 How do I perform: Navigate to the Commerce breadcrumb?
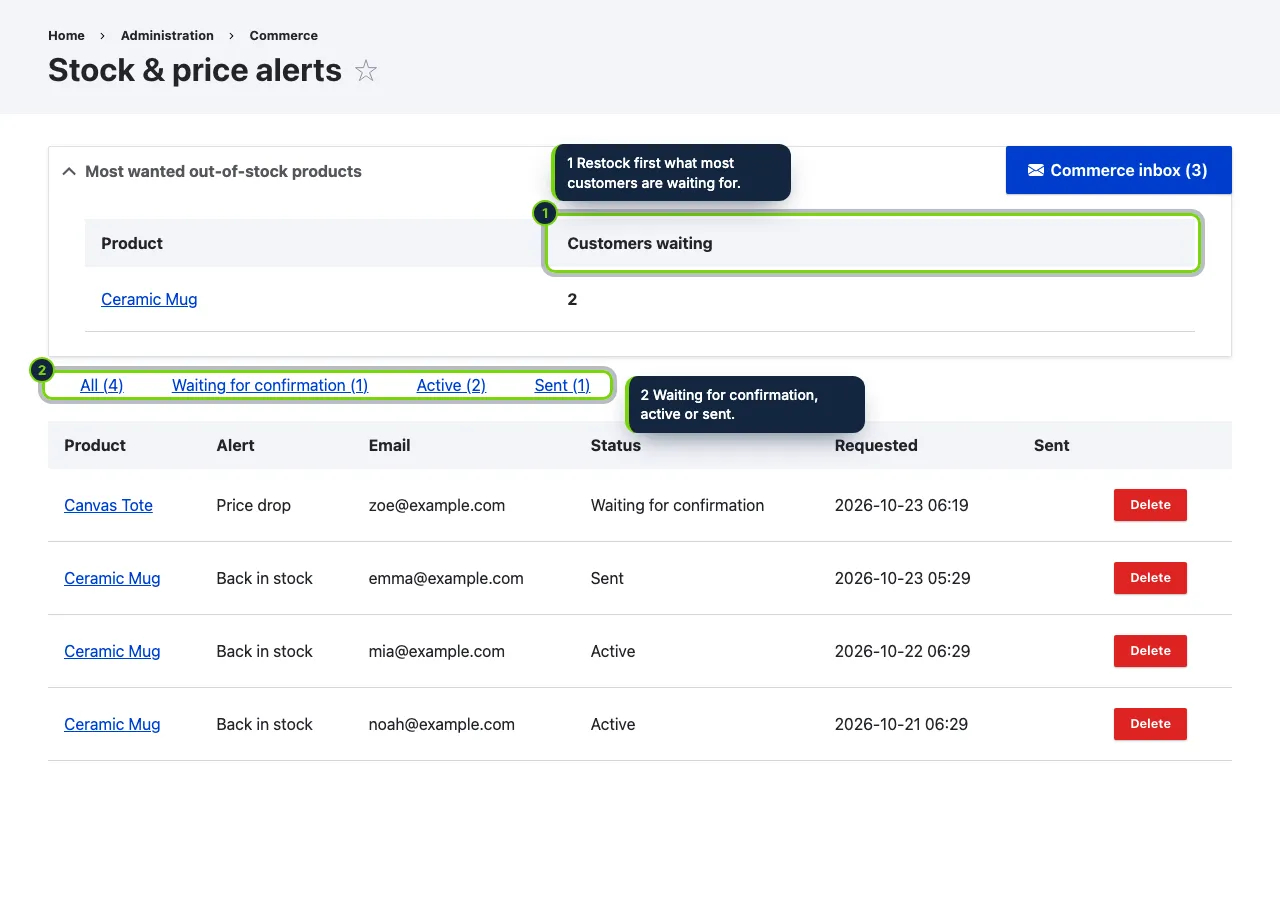coord(284,35)
